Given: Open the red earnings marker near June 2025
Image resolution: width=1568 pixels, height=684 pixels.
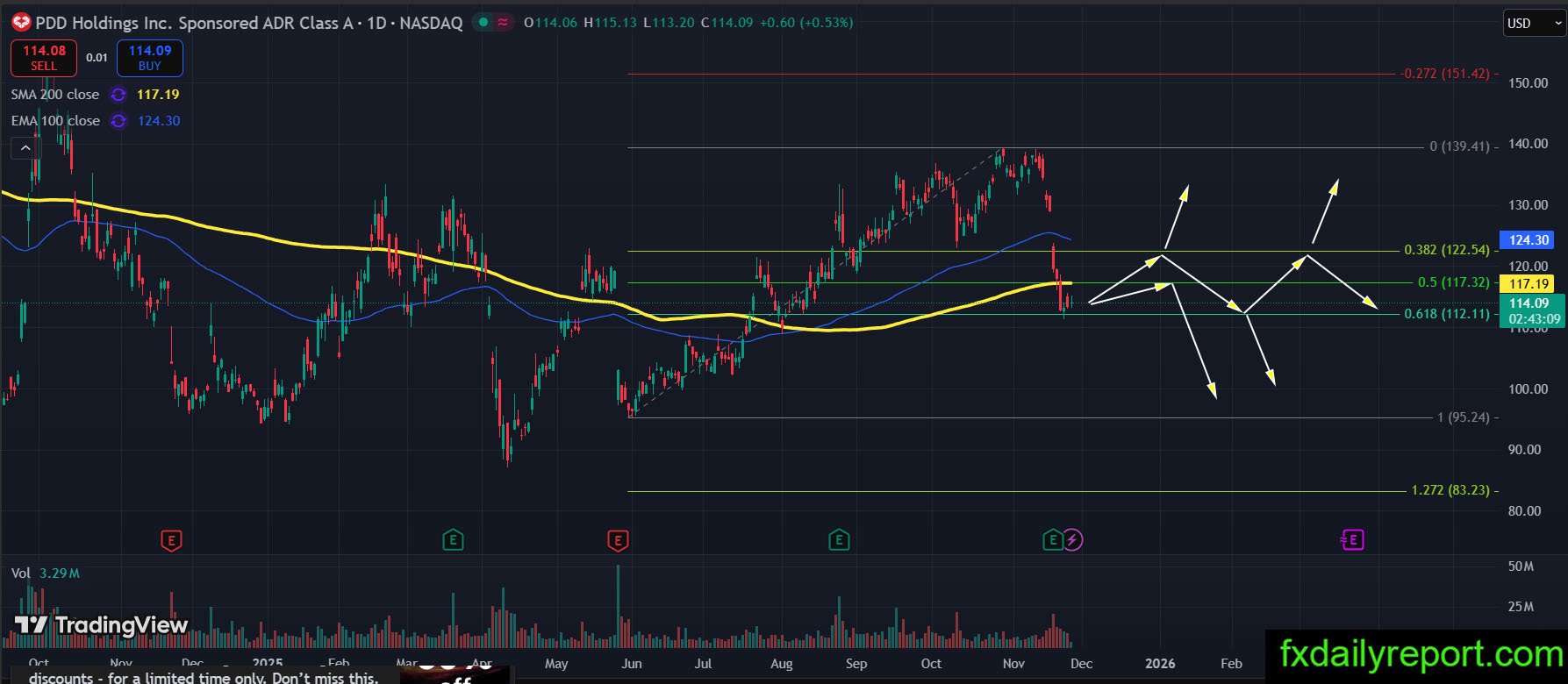Looking at the screenshot, I should click(618, 540).
